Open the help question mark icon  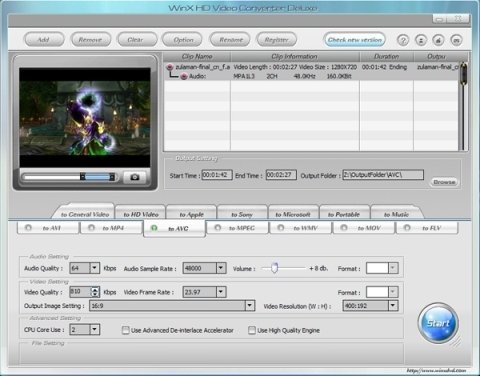[x=403, y=40]
